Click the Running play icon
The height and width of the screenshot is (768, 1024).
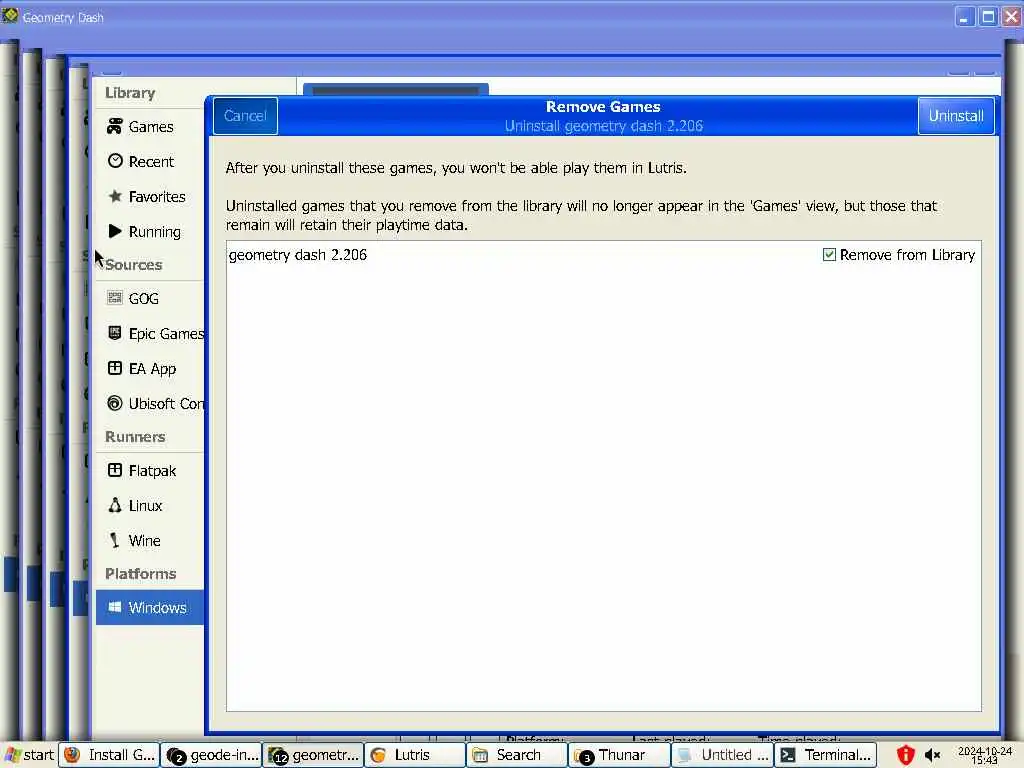(115, 231)
